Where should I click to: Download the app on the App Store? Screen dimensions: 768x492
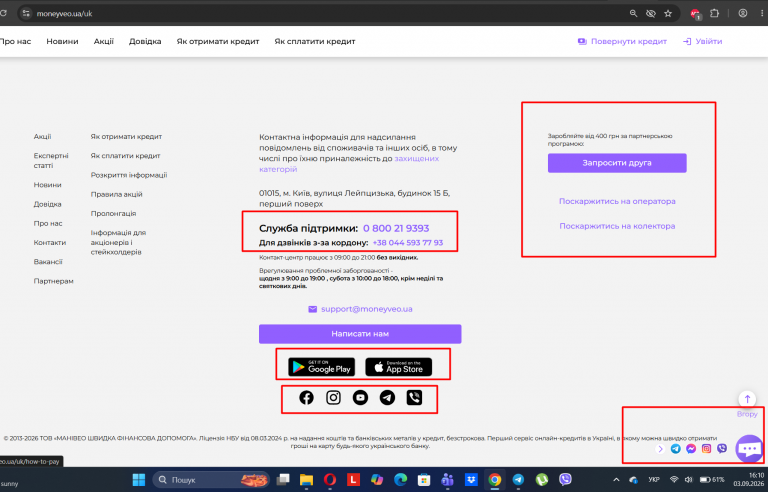click(x=399, y=367)
